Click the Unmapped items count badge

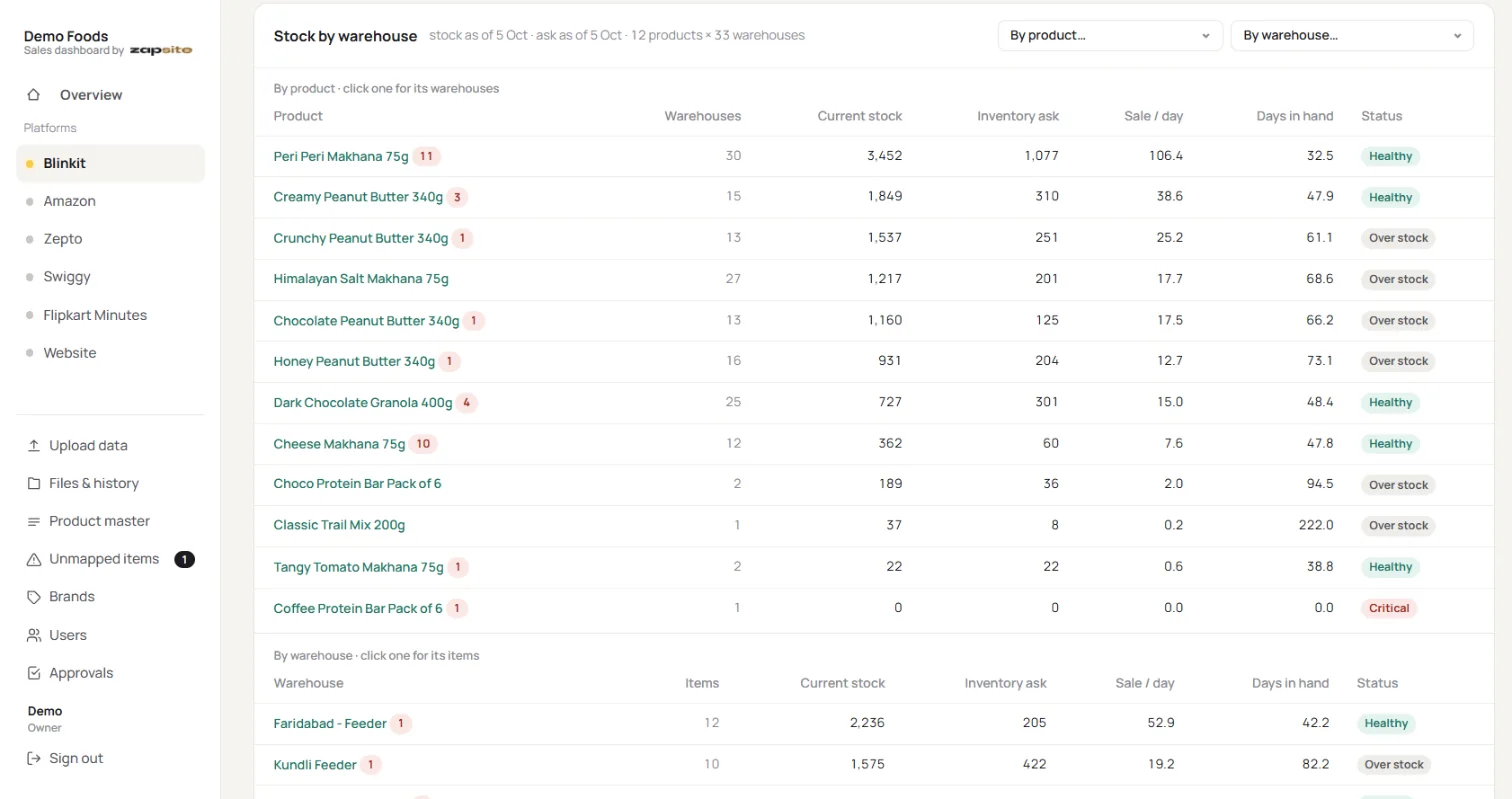[x=184, y=559]
